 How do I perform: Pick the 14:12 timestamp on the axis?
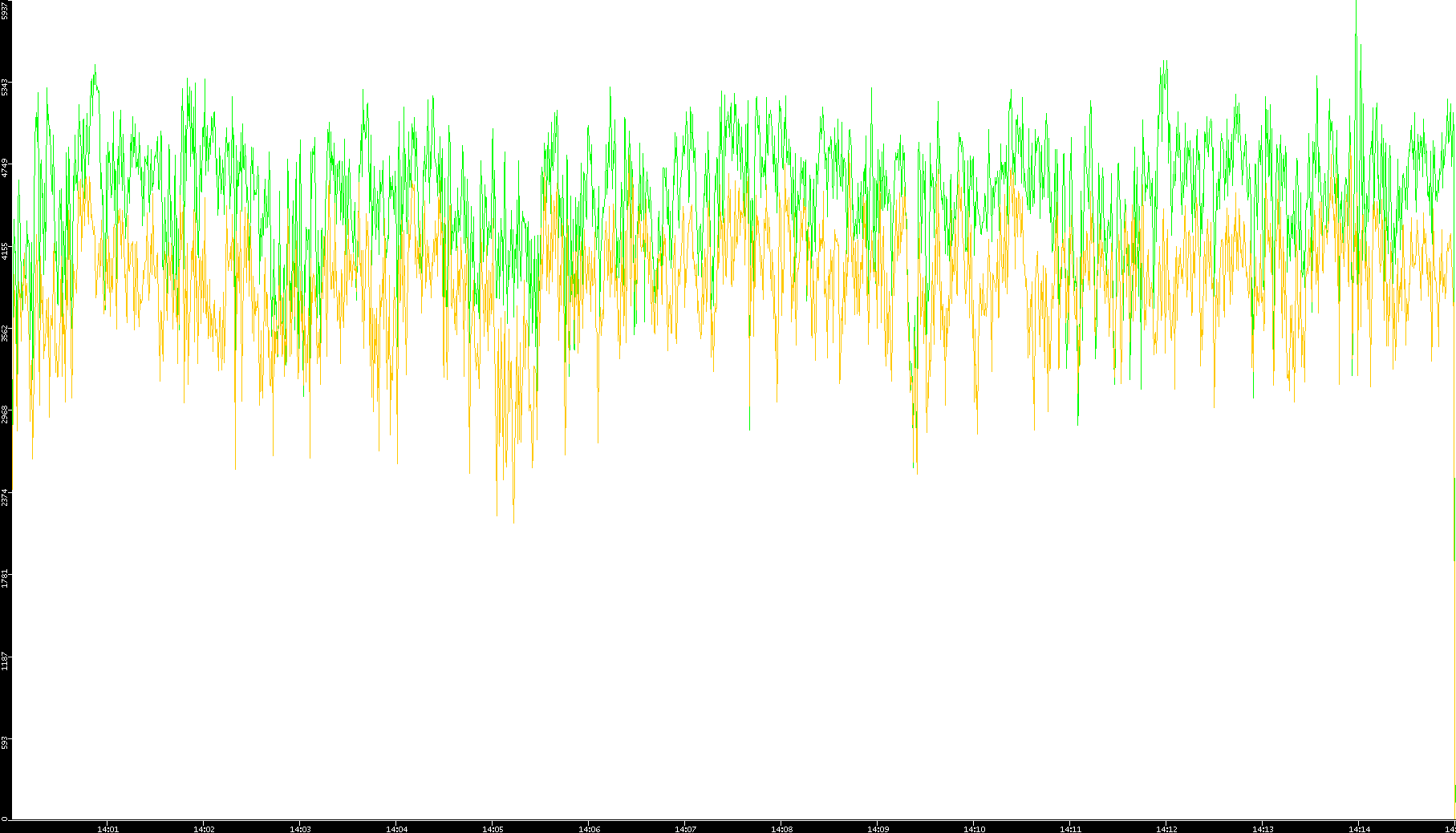1166,828
